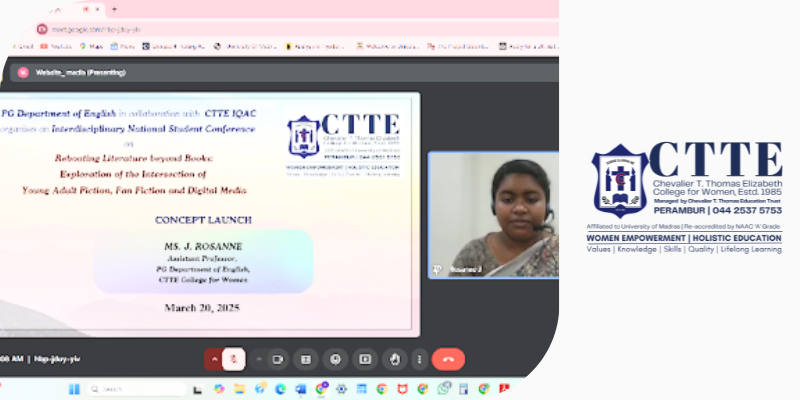Launch Copilot from the taskbar
This screenshot has width=800, height=400.
pos(219,389)
